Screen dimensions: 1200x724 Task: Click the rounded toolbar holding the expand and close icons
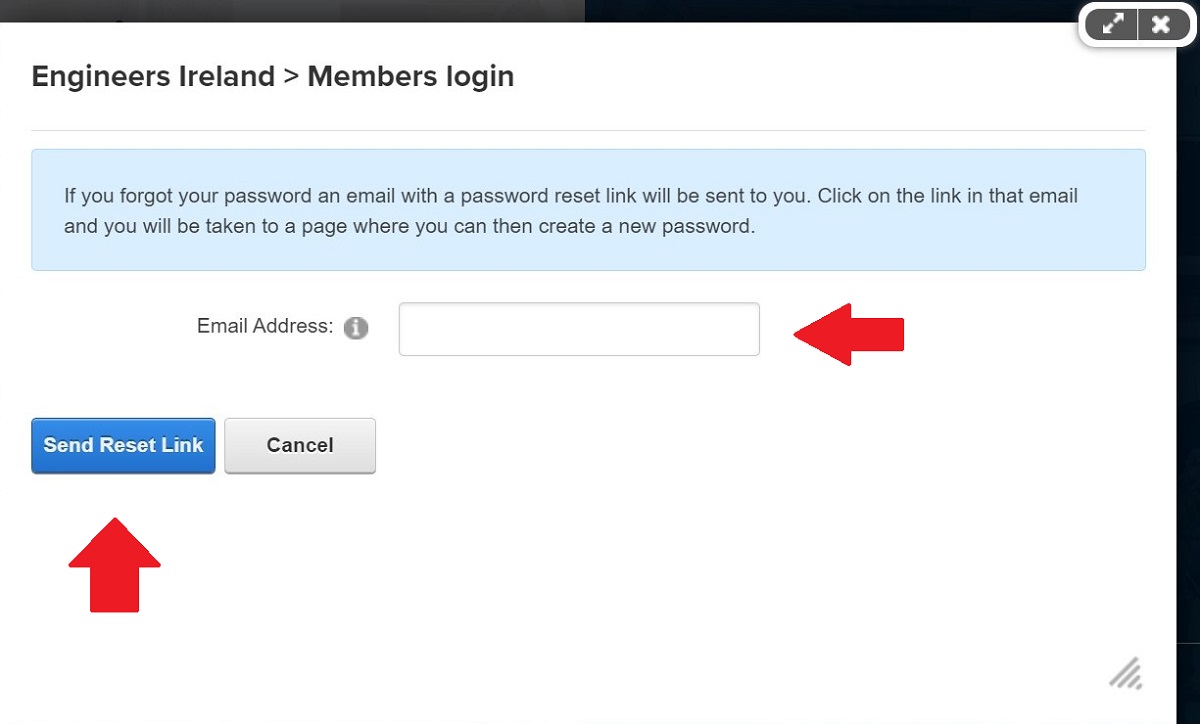point(1137,25)
